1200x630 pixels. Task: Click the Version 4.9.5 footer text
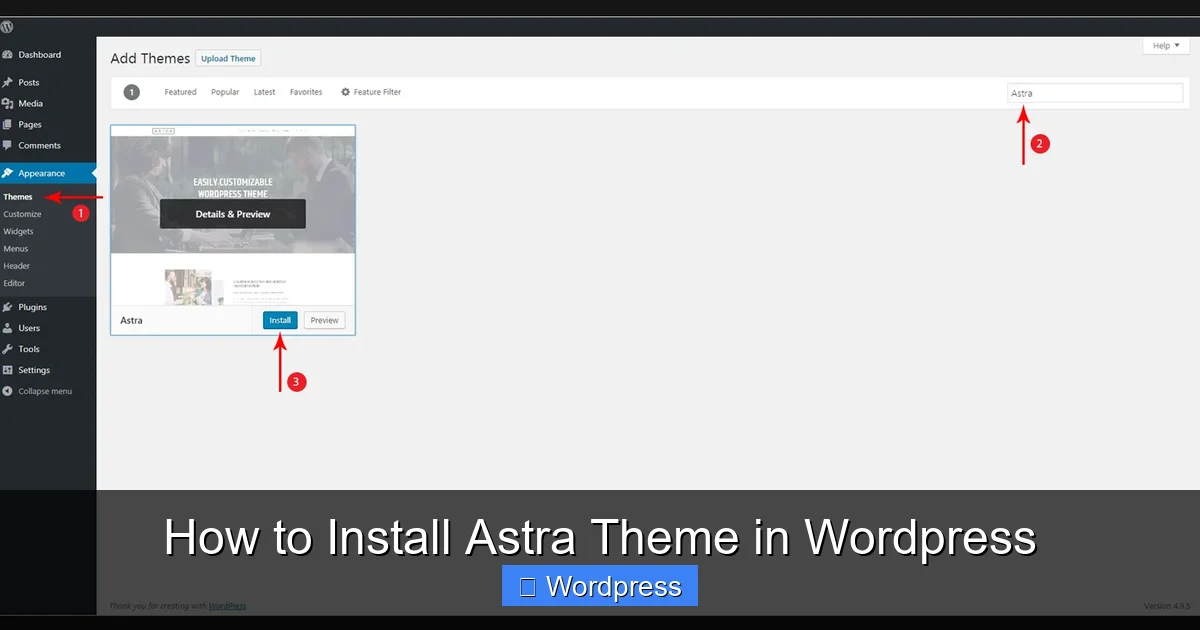pos(1168,606)
